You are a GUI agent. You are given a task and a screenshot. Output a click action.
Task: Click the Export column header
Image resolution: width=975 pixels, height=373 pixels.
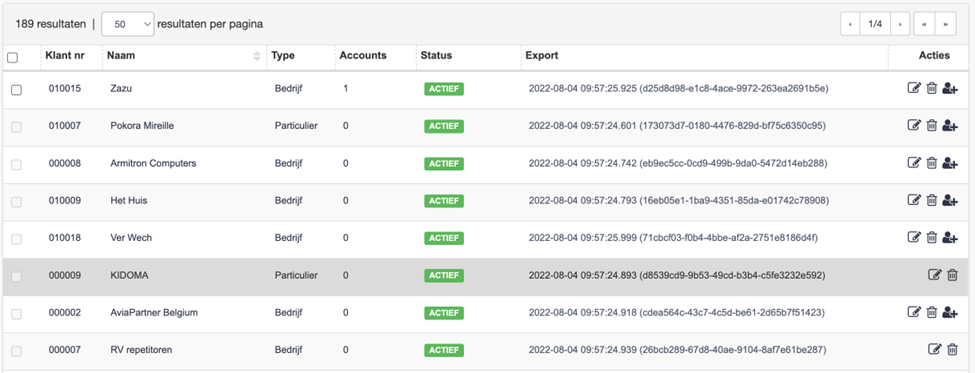(542, 55)
